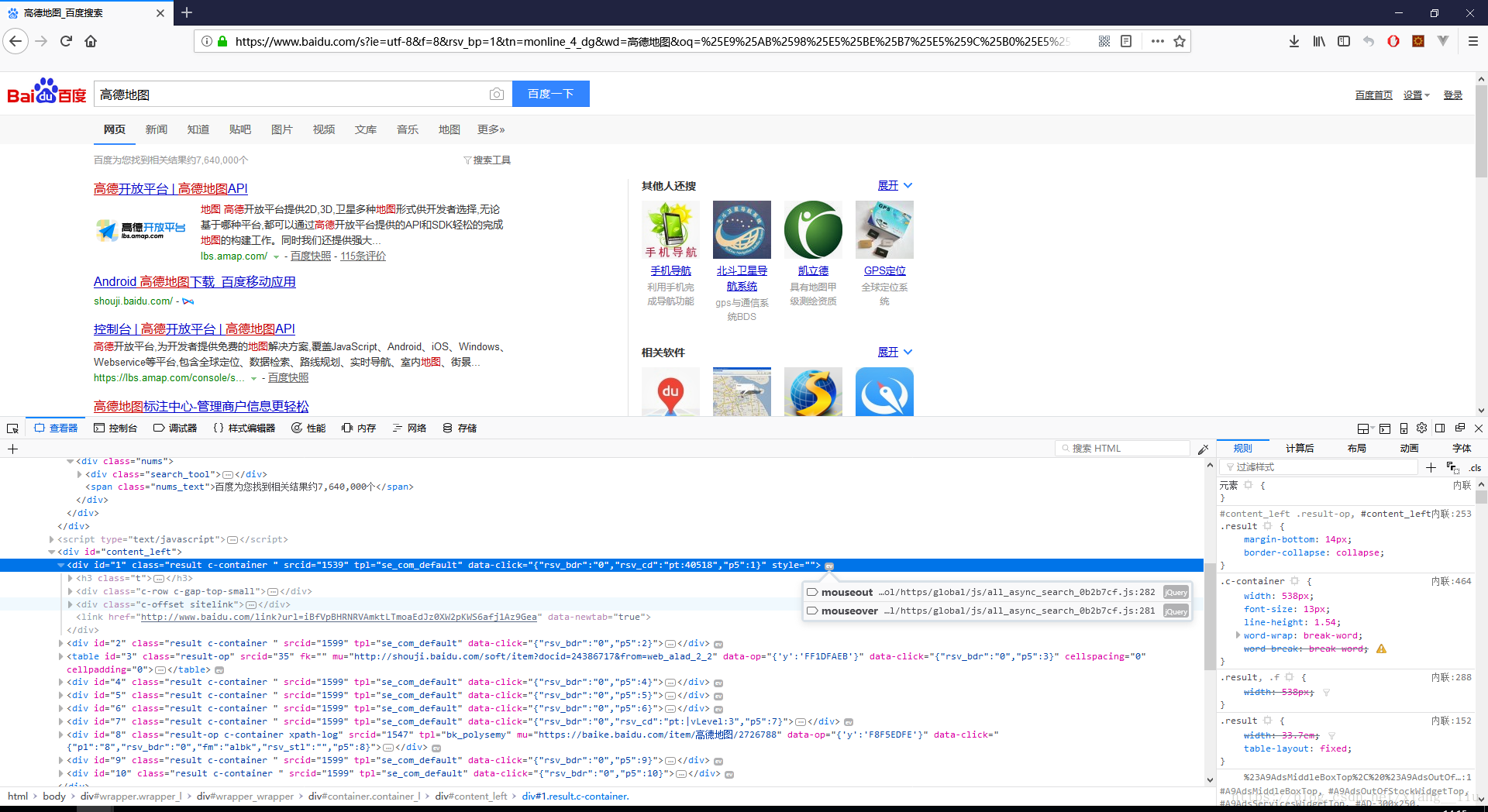Toggle pseudo-class panel in rules view
This screenshot has height=812, width=1488.
tap(1452, 467)
